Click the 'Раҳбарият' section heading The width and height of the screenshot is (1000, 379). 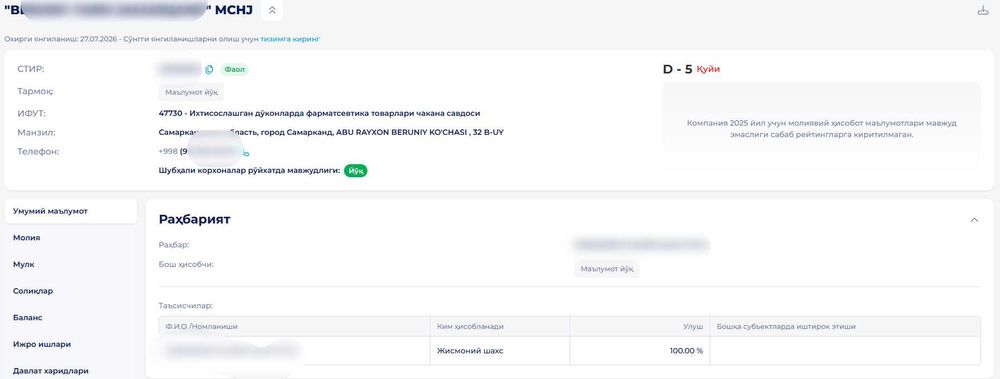pyautogui.click(x=195, y=219)
